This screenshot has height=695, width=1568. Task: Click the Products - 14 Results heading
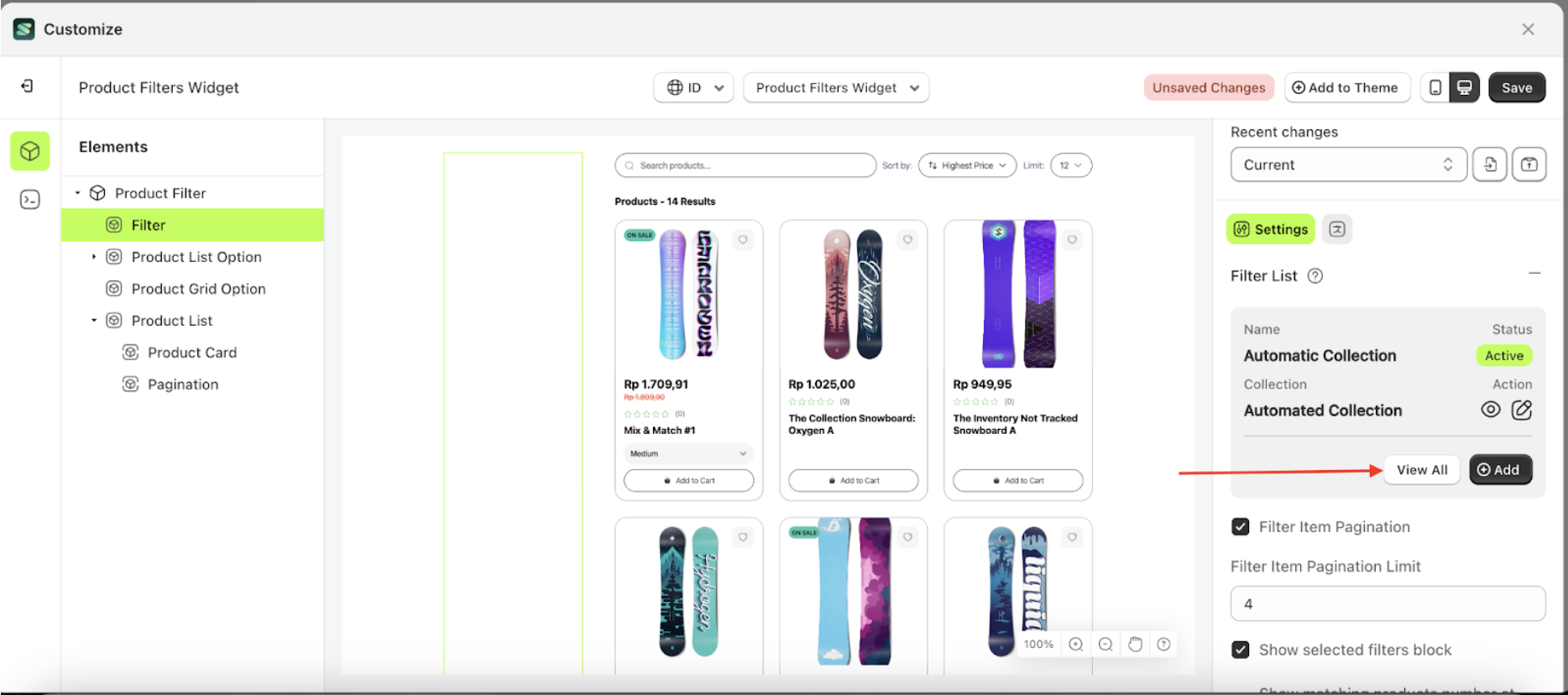point(665,201)
